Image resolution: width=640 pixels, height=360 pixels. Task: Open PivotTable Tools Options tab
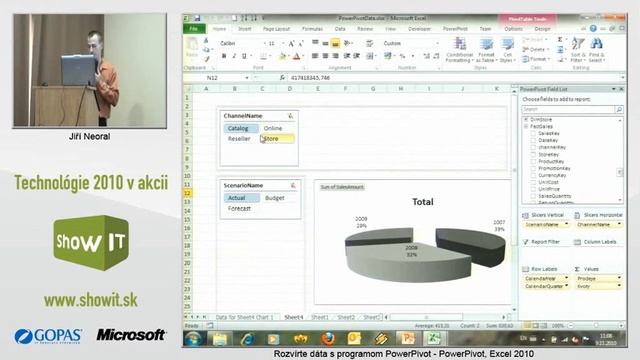pyautogui.click(x=513, y=29)
